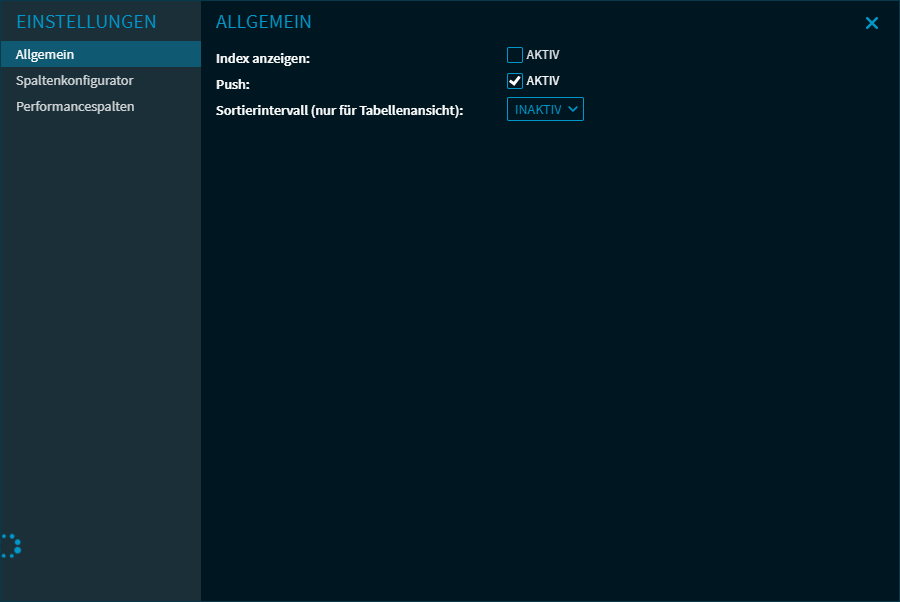
Task: Click the EINSTELLUNGEN sidebar heading
Action: (x=86, y=22)
